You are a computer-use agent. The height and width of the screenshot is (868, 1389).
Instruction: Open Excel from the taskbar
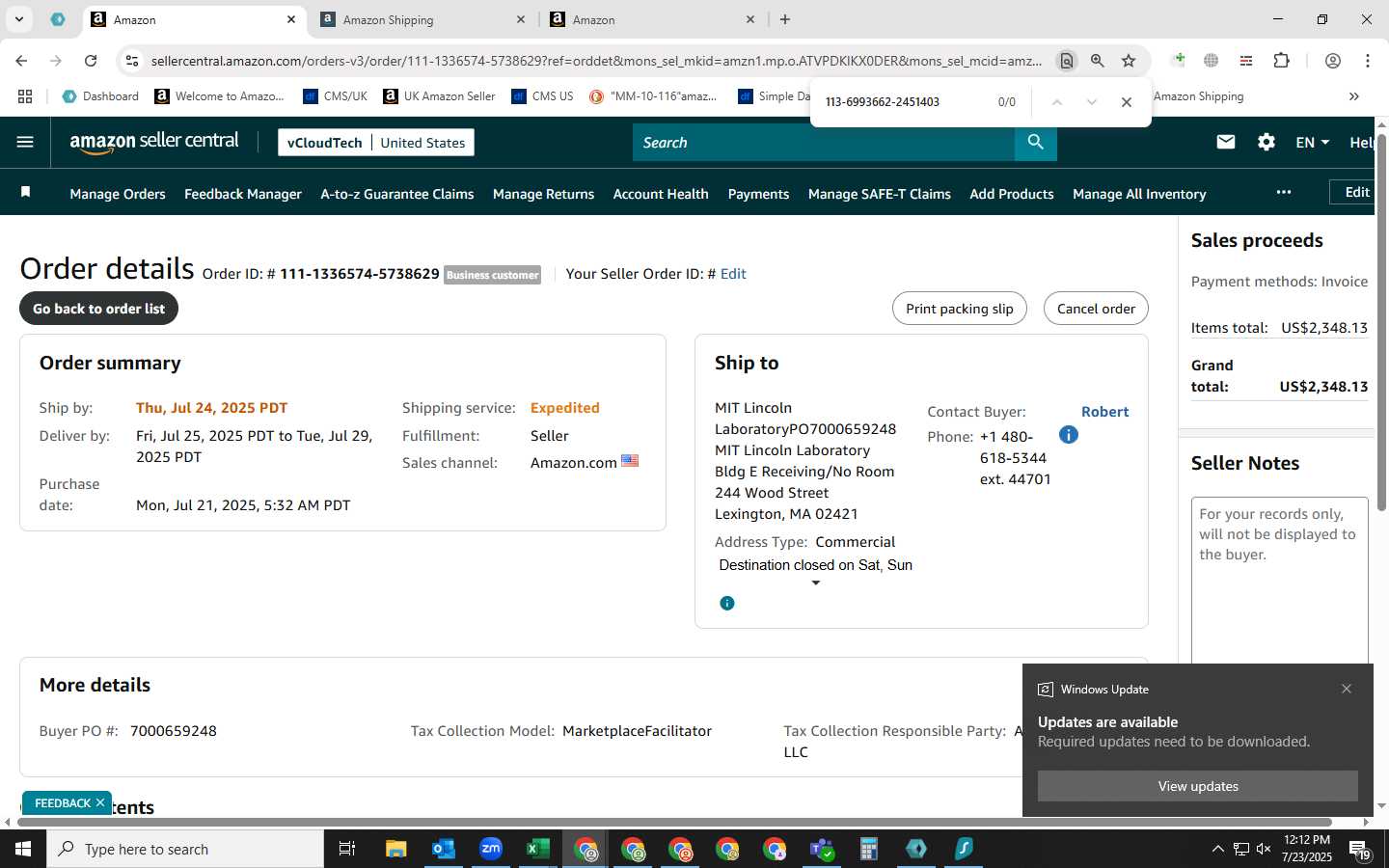pyautogui.click(x=537, y=849)
